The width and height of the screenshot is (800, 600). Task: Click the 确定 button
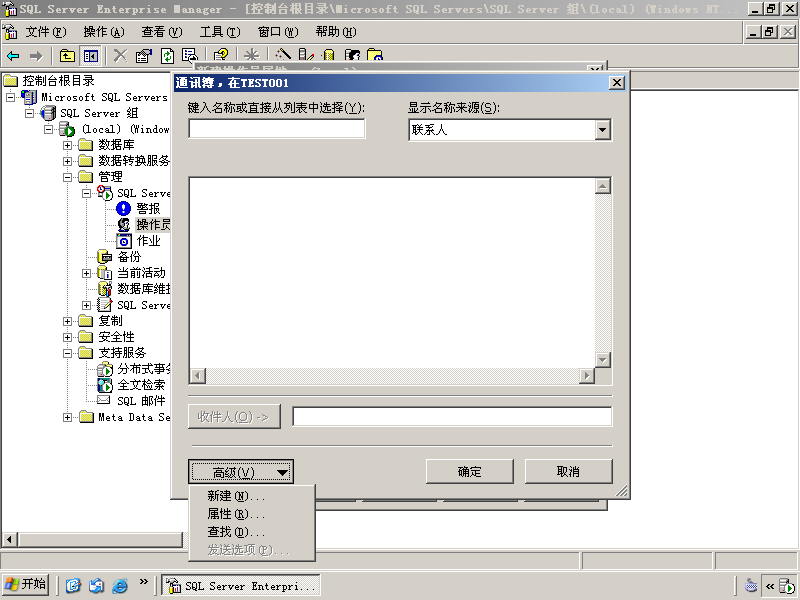pos(469,471)
